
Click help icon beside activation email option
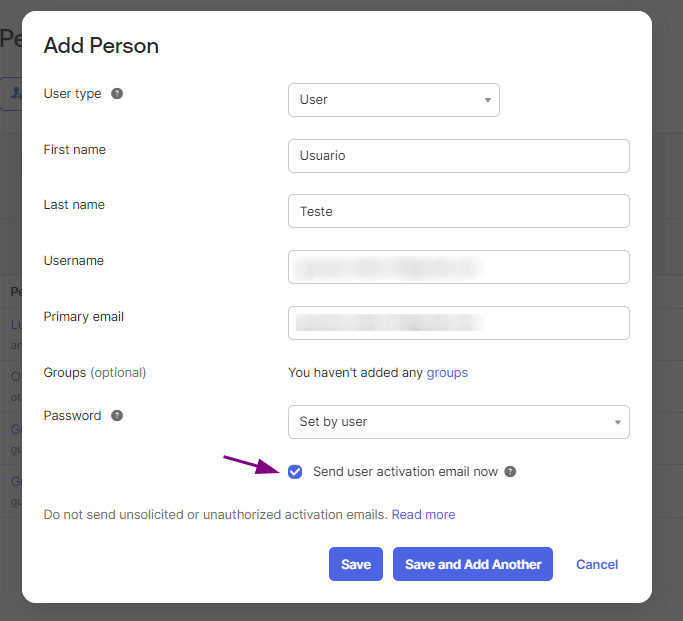(x=510, y=472)
